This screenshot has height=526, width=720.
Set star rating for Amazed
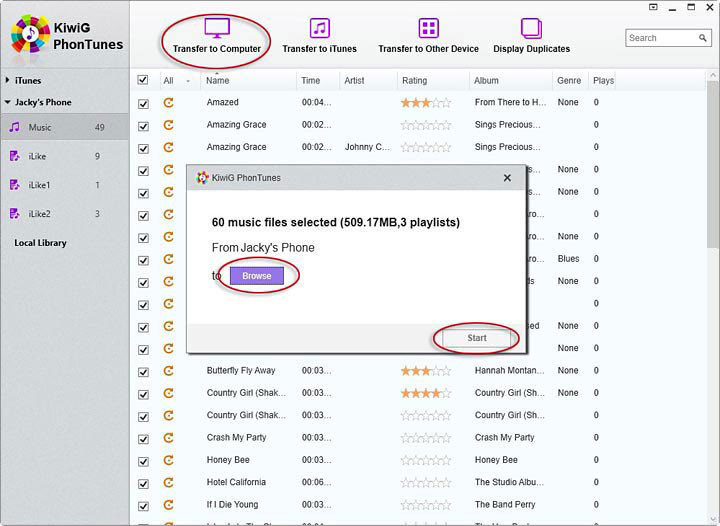426,103
